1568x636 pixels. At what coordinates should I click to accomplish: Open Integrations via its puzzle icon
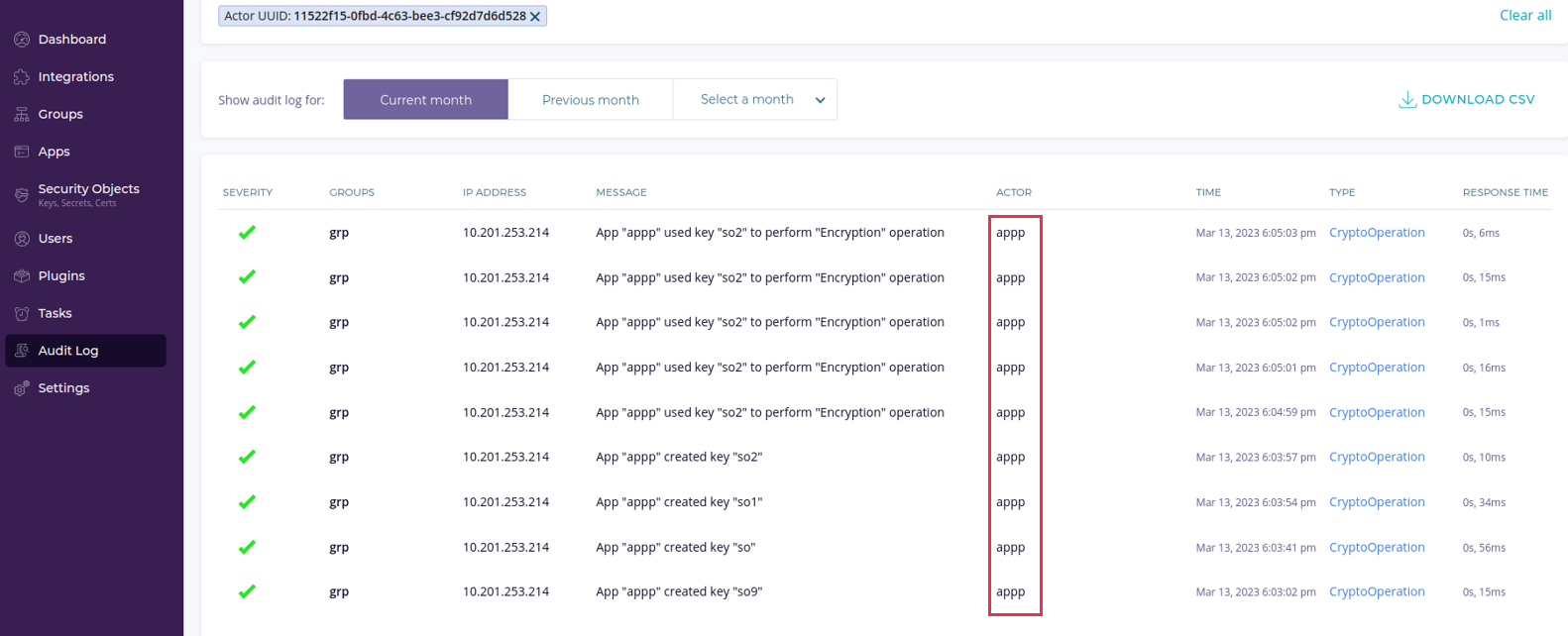point(22,77)
